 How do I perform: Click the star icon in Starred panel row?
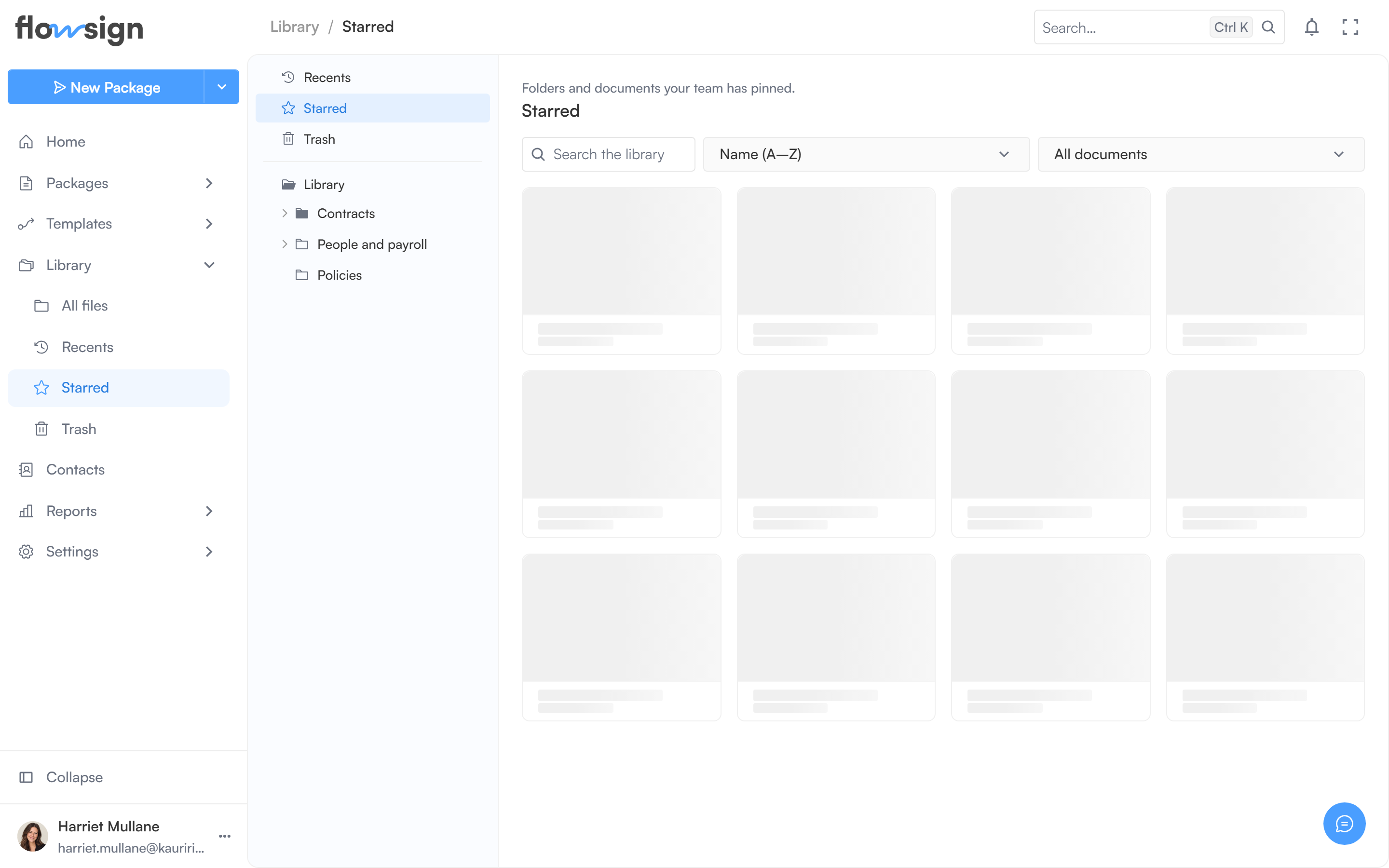(x=288, y=108)
